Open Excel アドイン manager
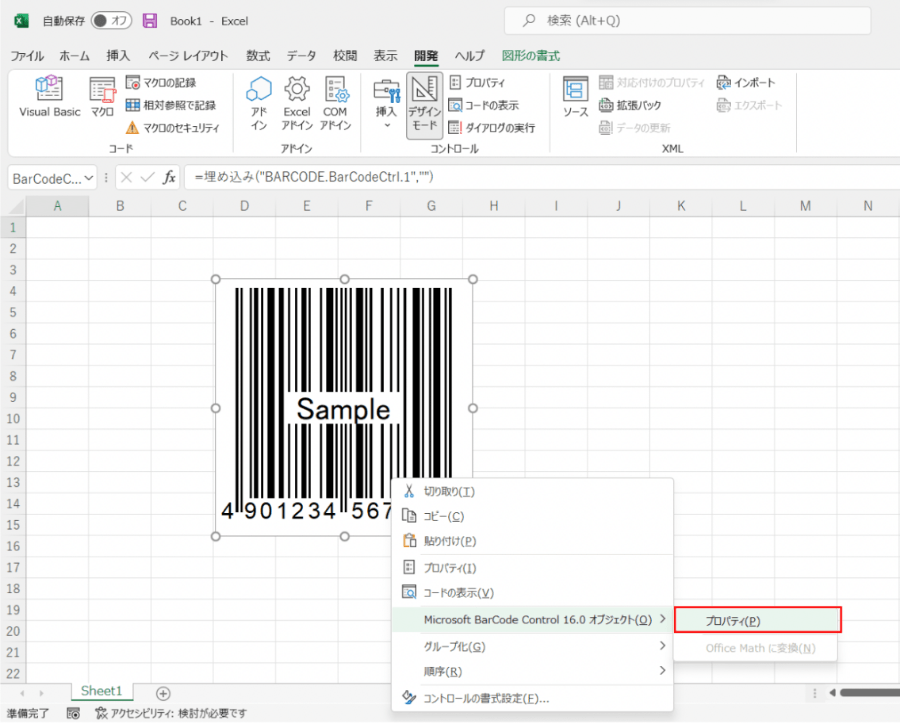The image size is (900, 723). (297, 103)
